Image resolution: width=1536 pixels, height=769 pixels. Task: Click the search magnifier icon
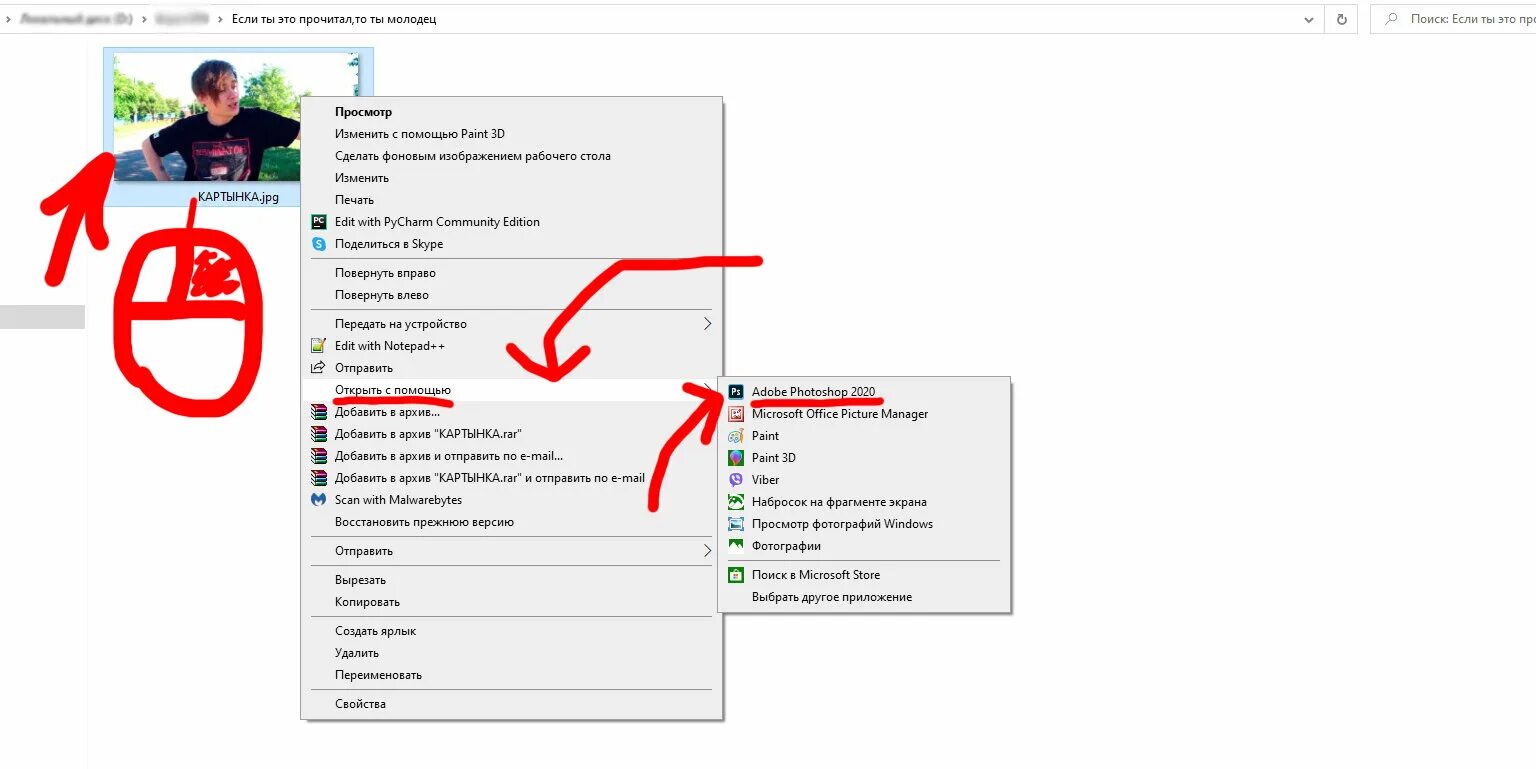pos(1391,19)
